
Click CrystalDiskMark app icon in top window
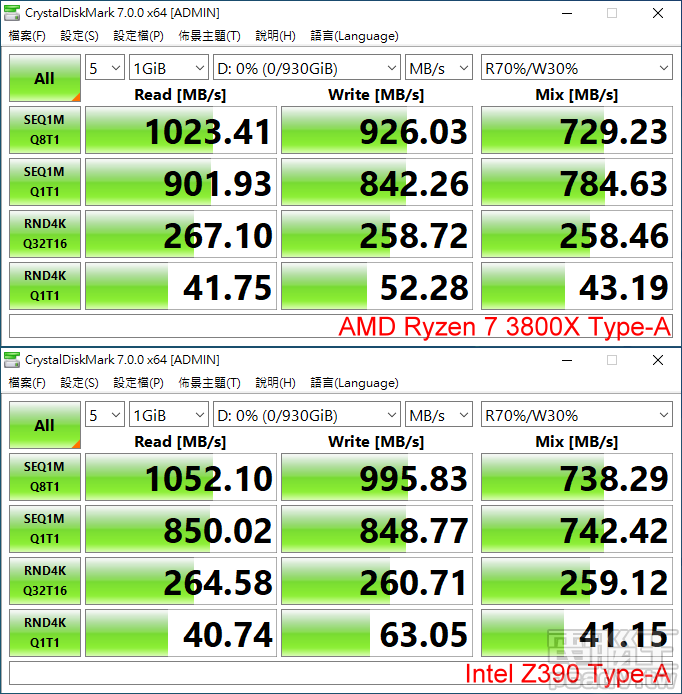[x=12, y=13]
